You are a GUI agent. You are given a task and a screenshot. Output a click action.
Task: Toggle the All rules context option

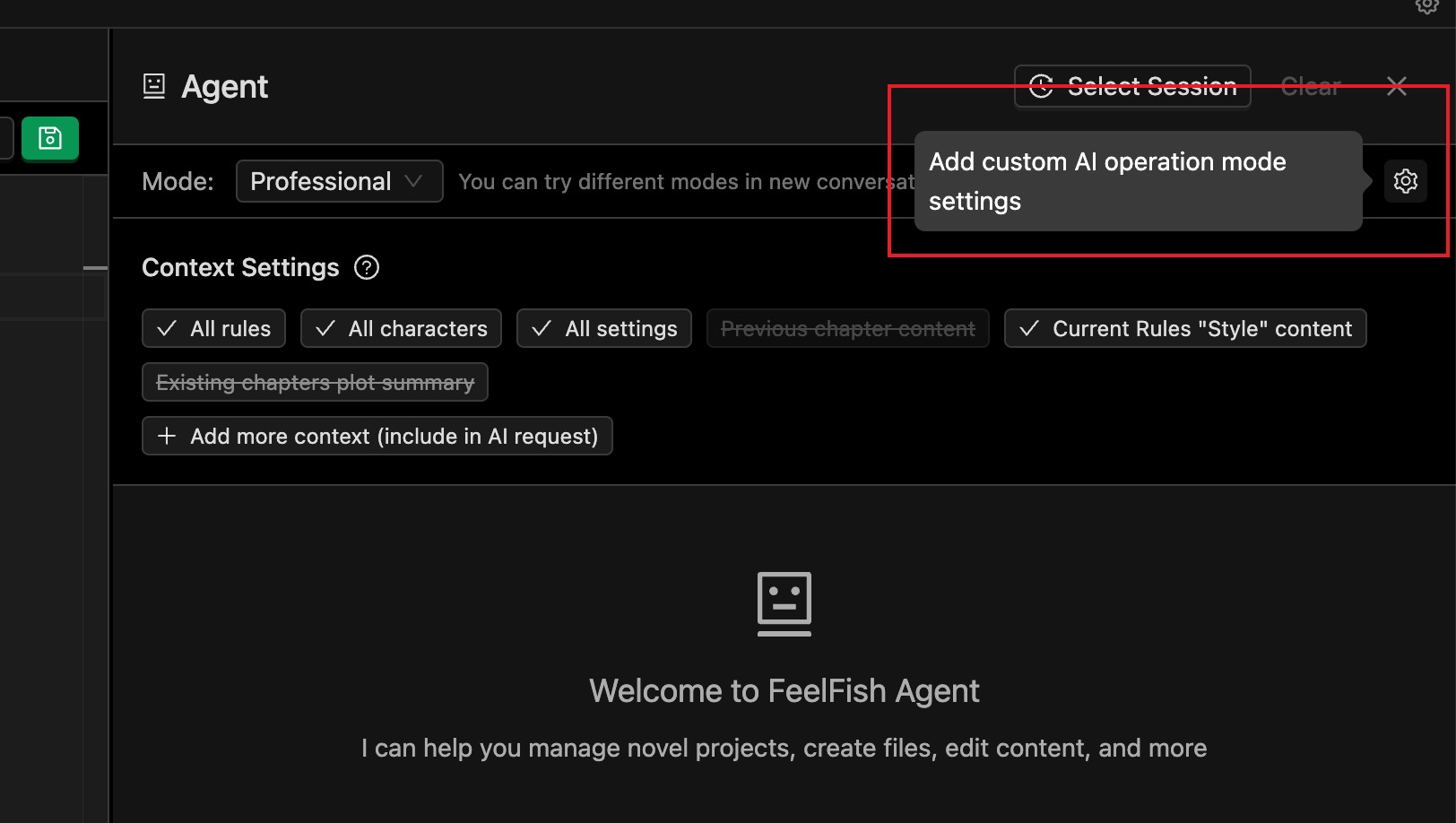coord(213,329)
